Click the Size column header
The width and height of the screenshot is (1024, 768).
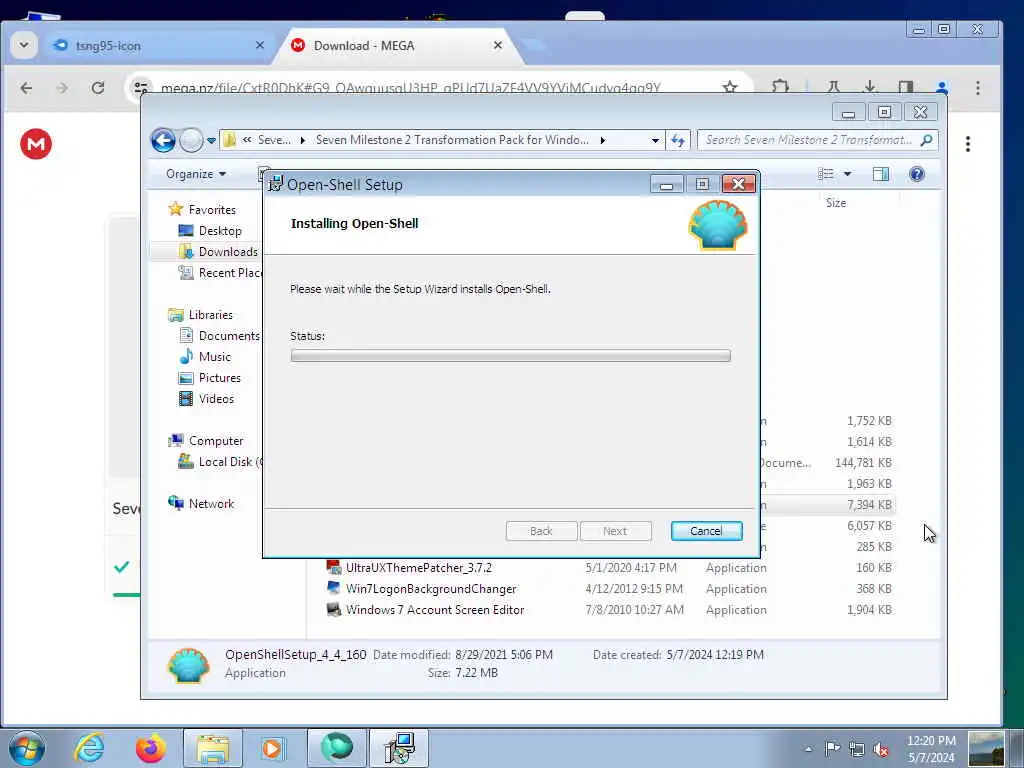tap(836, 202)
